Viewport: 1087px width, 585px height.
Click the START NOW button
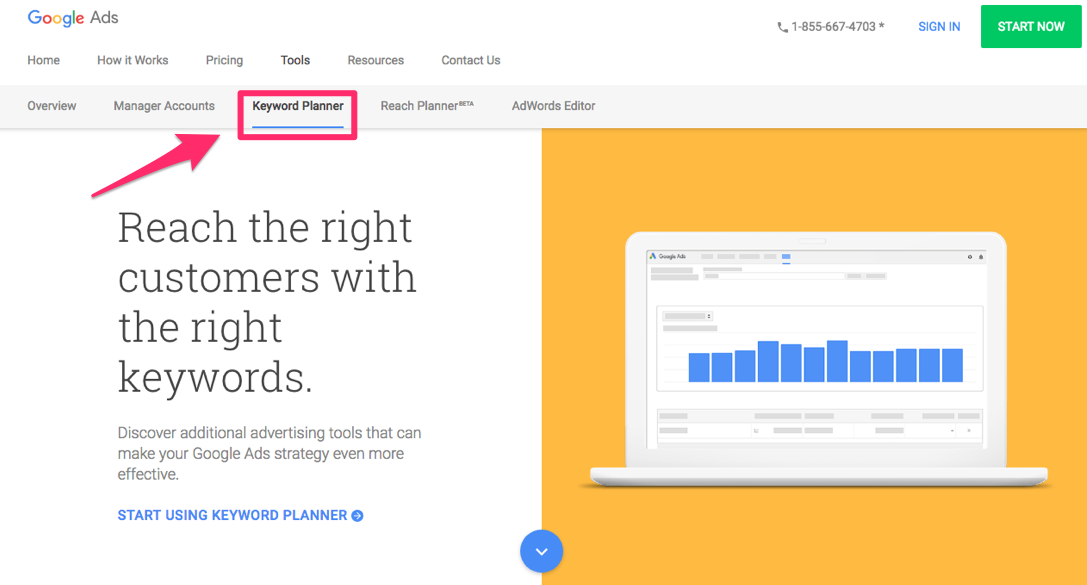[x=1030, y=26]
